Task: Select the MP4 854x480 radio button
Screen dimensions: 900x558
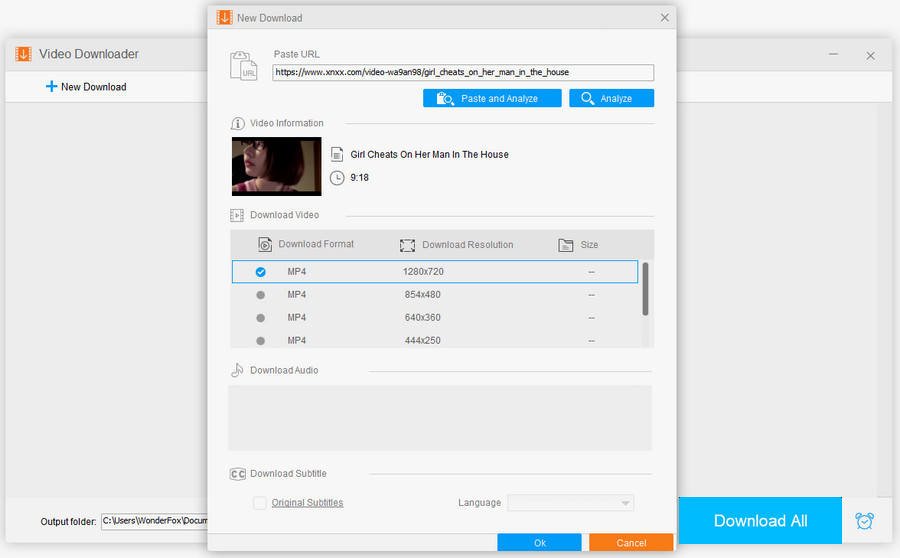Action: (261, 295)
